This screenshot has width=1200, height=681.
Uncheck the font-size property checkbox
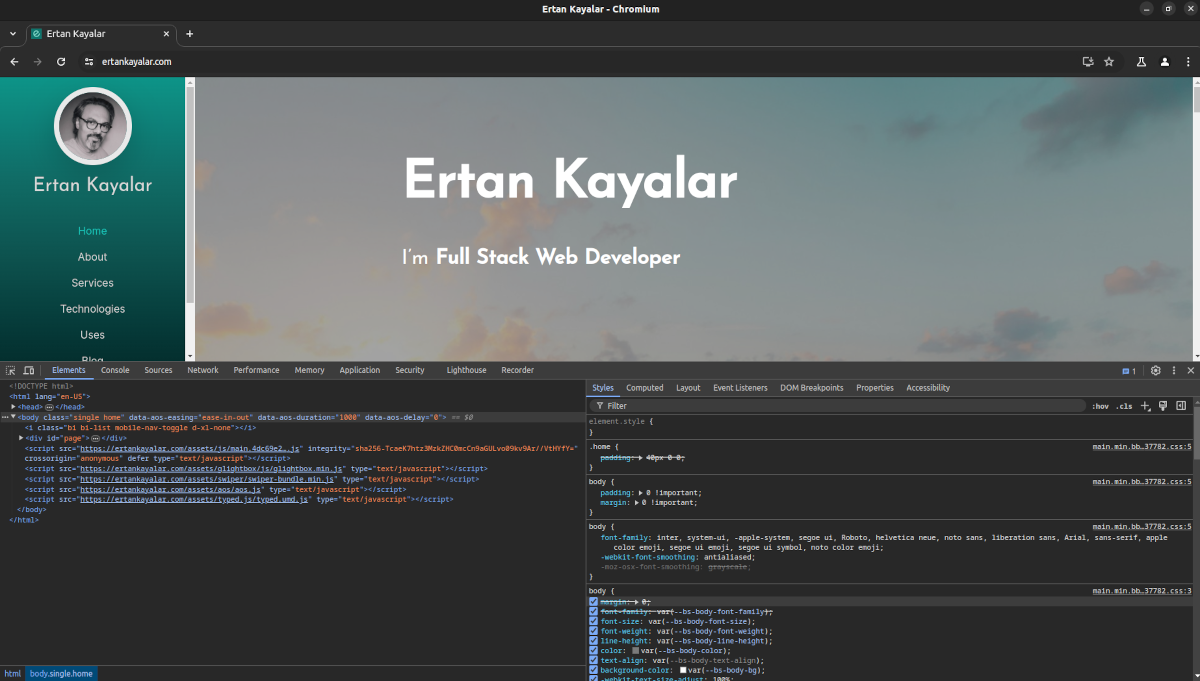pyautogui.click(x=594, y=621)
